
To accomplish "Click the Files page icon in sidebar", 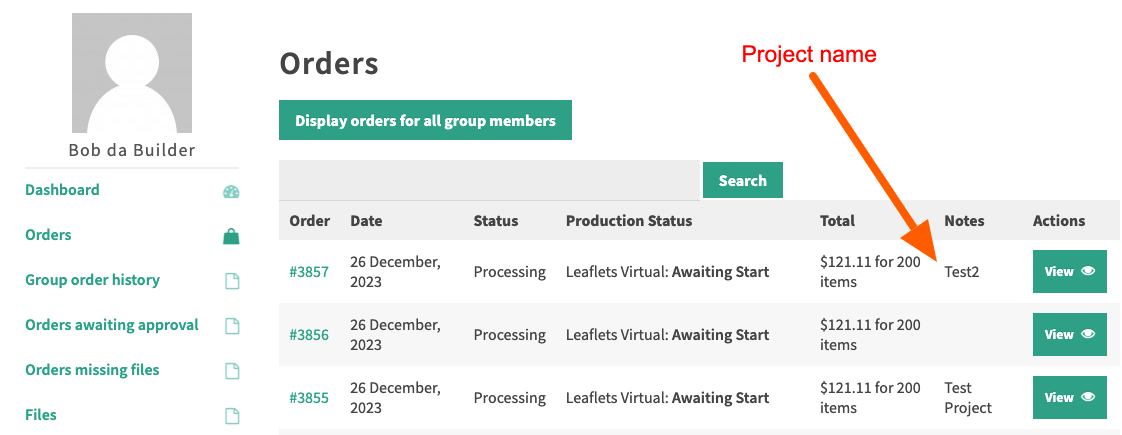I will coord(232,416).
